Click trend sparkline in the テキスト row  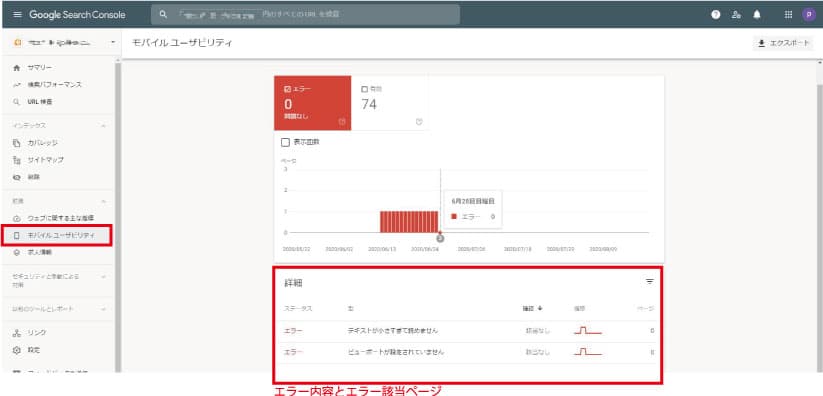coord(587,331)
